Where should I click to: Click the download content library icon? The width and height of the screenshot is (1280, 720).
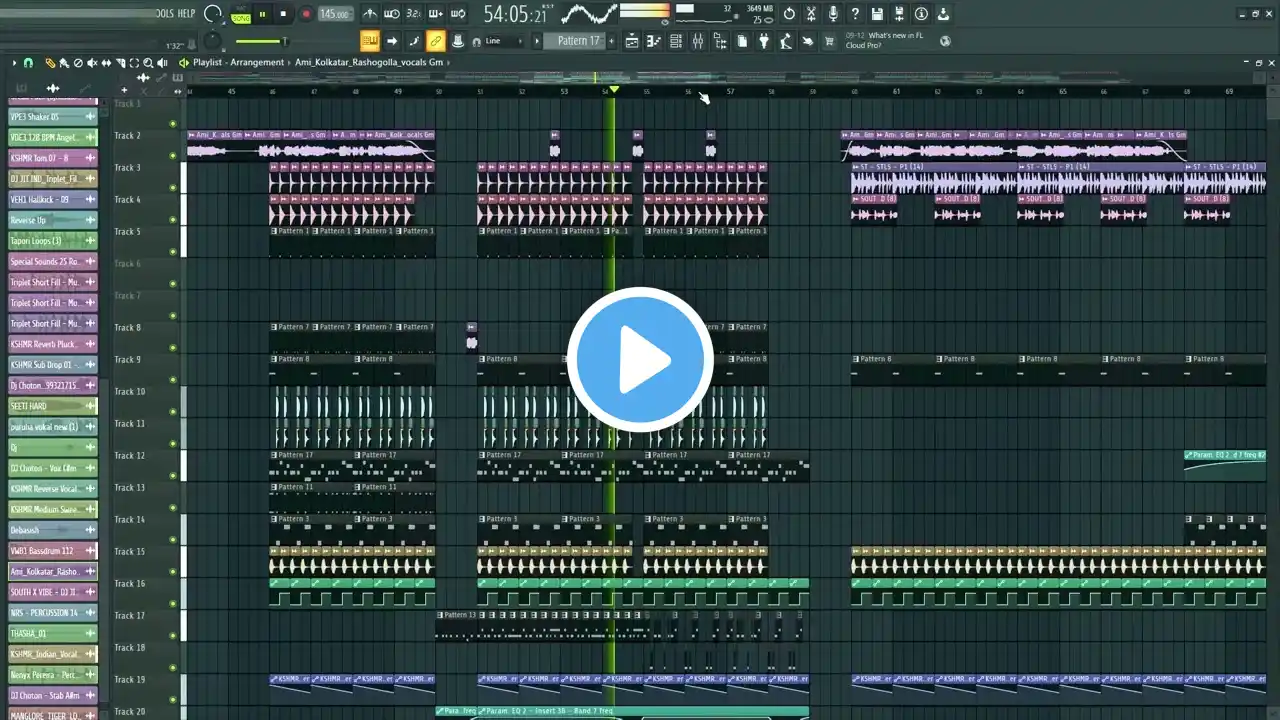[943, 14]
